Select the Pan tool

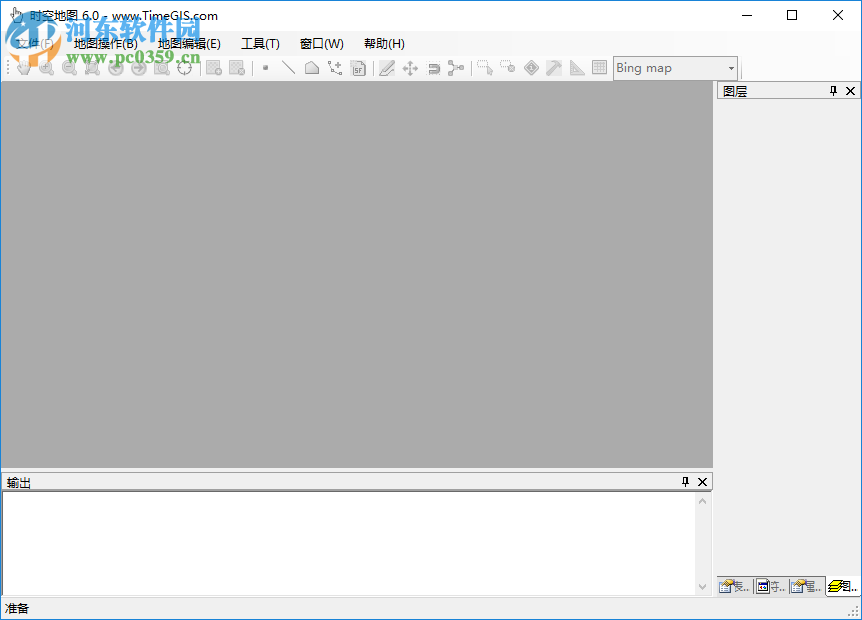pos(23,67)
